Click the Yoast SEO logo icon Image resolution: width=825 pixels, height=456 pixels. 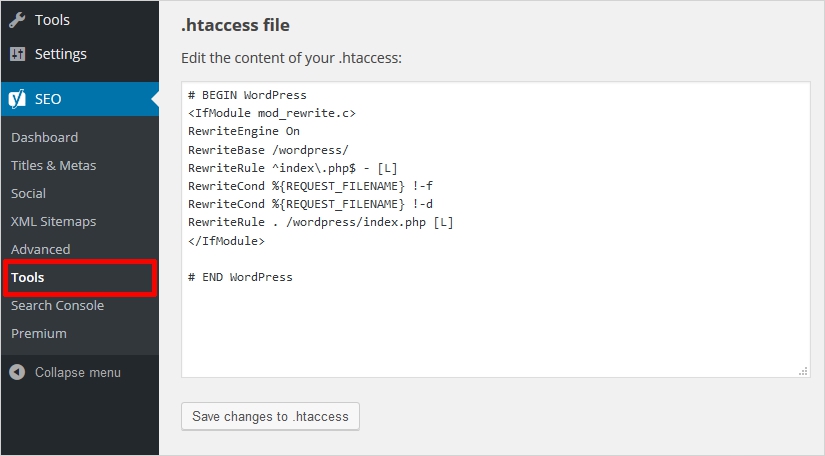click(17, 99)
